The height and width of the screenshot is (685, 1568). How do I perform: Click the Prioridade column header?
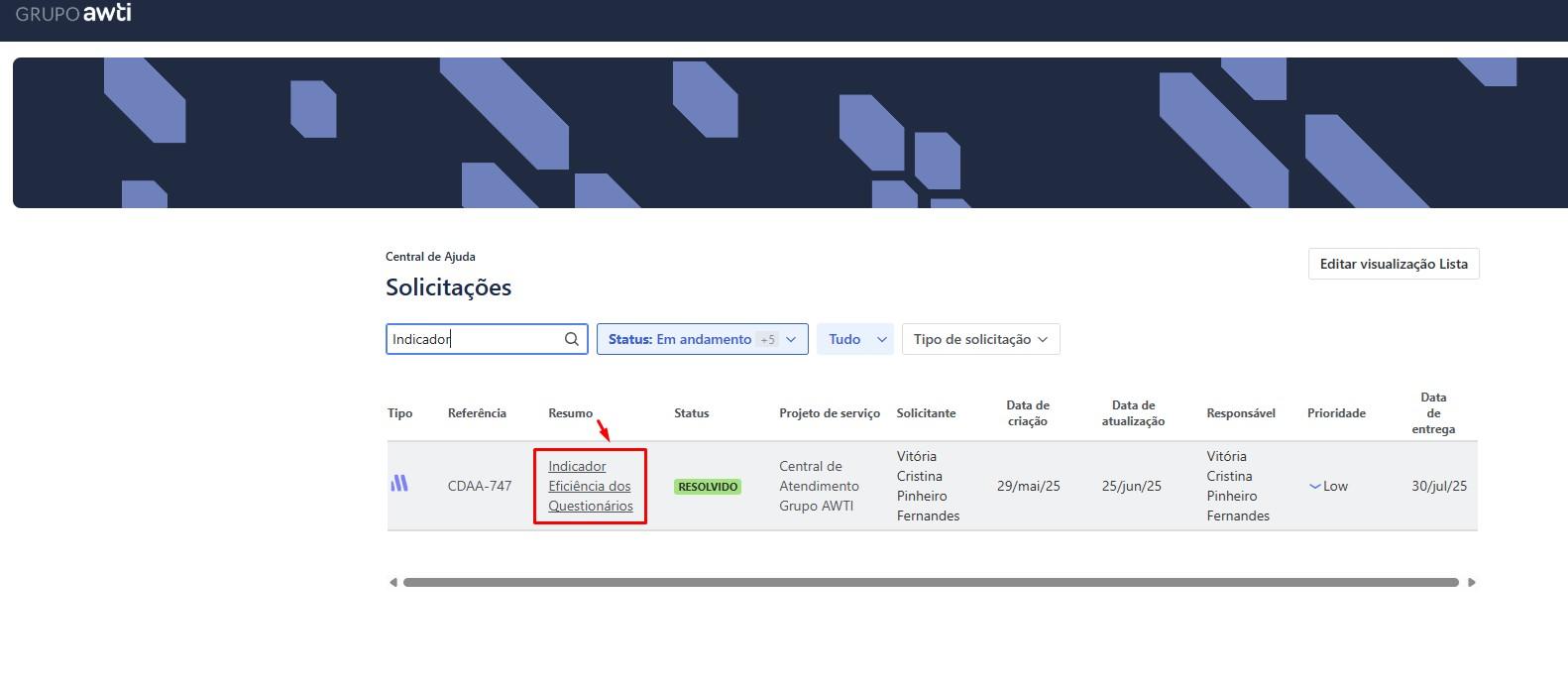coord(1336,413)
